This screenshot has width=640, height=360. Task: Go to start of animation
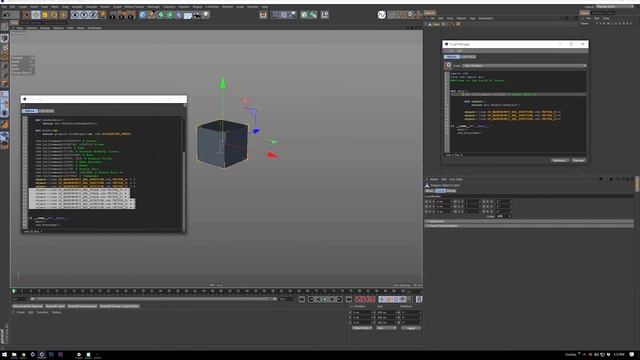pyautogui.click(x=302, y=300)
